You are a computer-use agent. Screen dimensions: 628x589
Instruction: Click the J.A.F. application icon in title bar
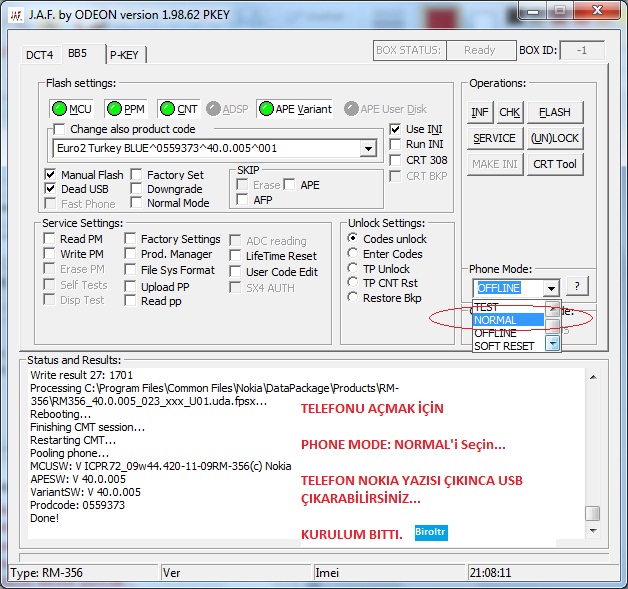coord(16,15)
